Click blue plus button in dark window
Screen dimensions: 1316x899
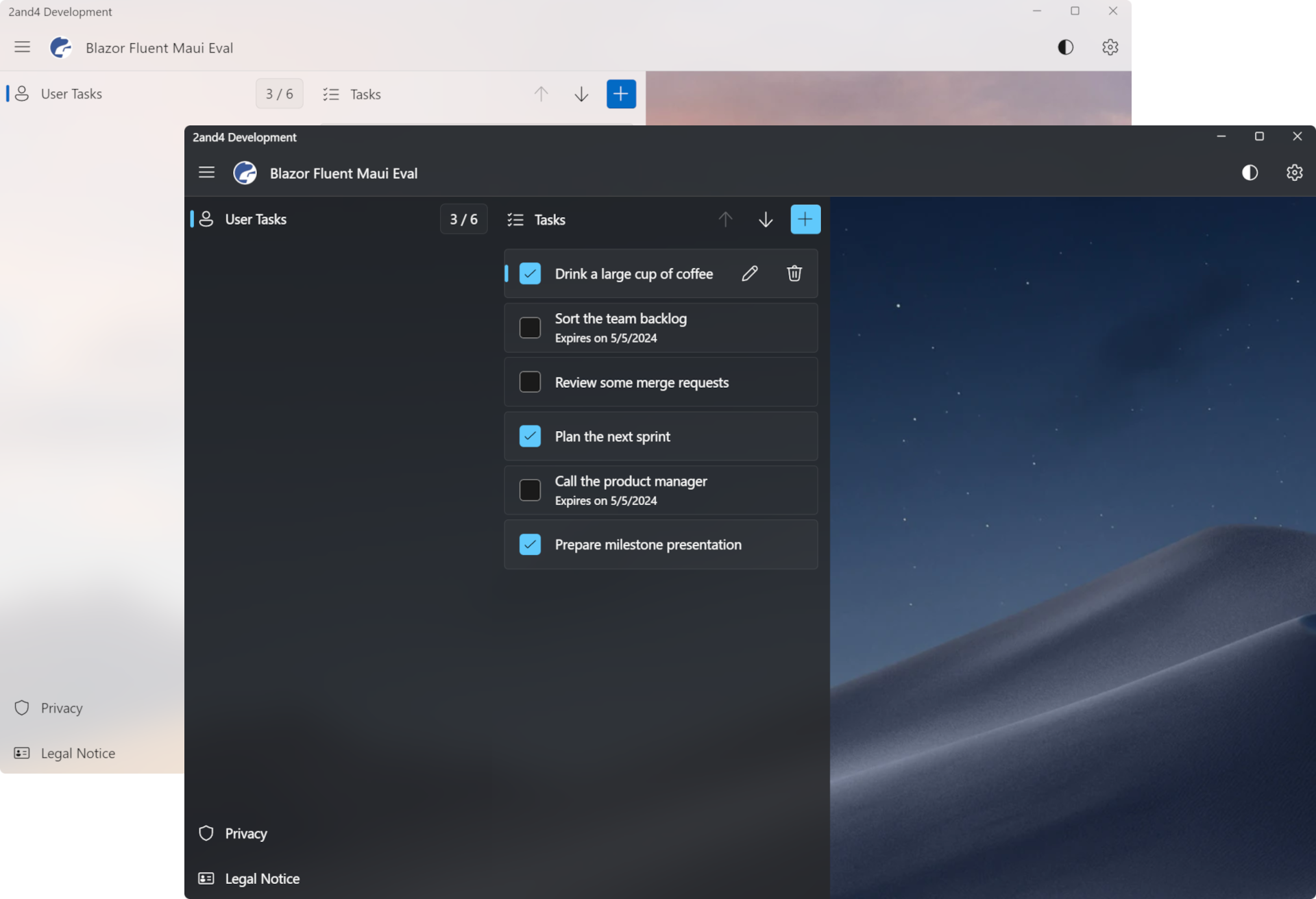(805, 219)
